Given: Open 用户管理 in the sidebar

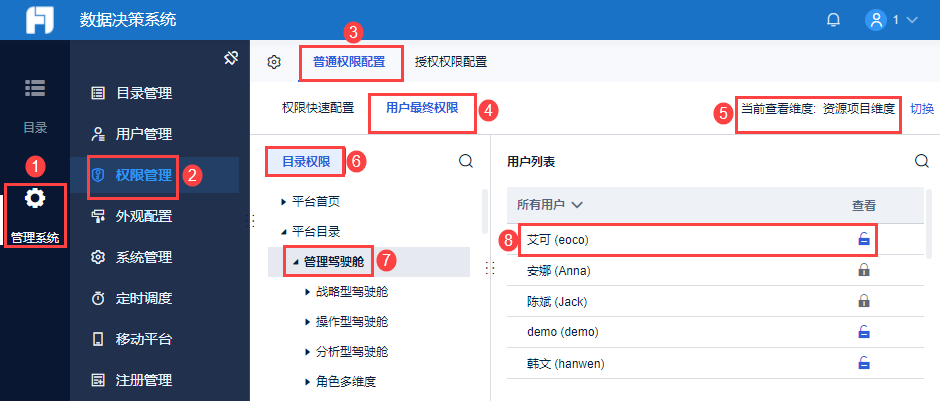Looking at the screenshot, I should [144, 134].
